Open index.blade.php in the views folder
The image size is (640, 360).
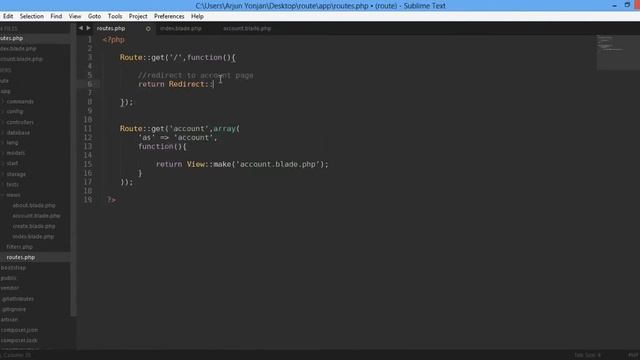[33, 237]
